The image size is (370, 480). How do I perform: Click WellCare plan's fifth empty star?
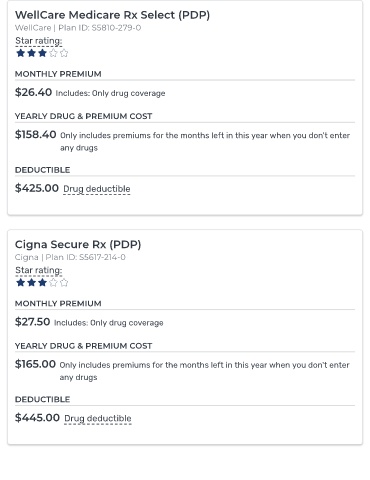64,53
